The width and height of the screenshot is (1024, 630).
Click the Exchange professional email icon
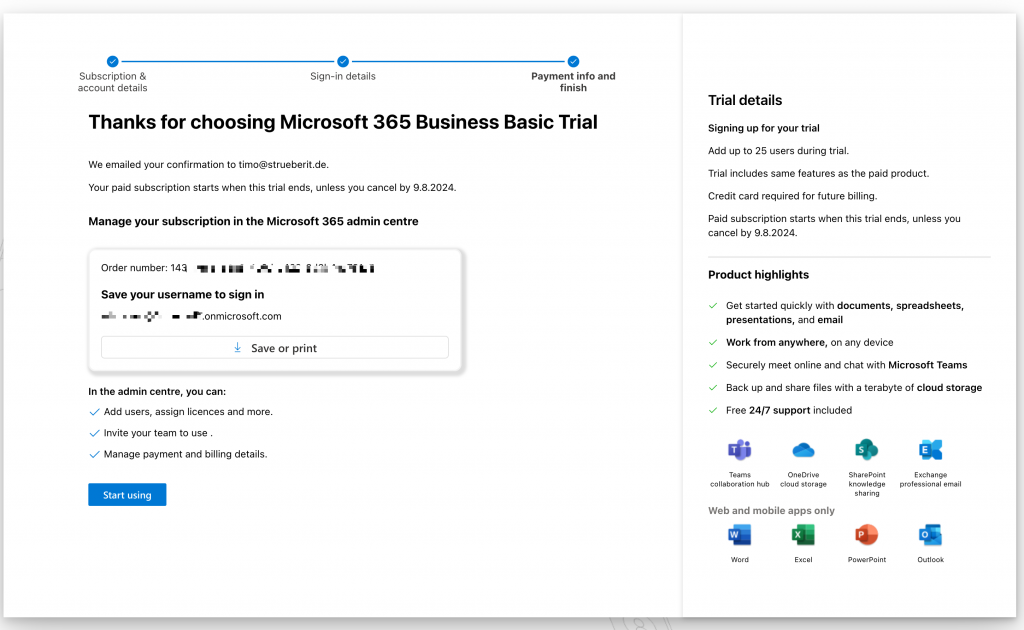930,450
